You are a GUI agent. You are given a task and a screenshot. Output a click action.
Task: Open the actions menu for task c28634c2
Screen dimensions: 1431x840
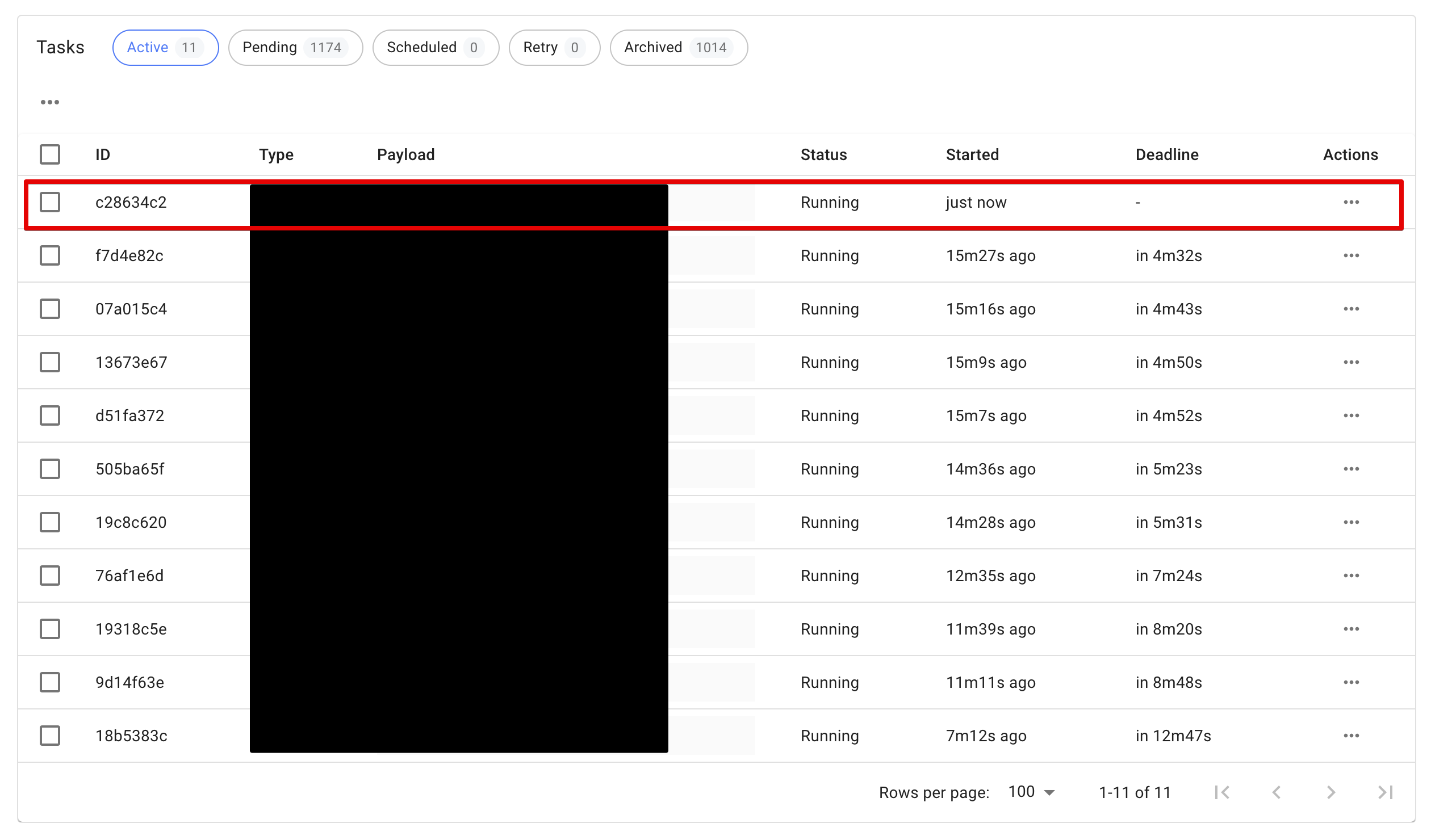click(x=1351, y=202)
